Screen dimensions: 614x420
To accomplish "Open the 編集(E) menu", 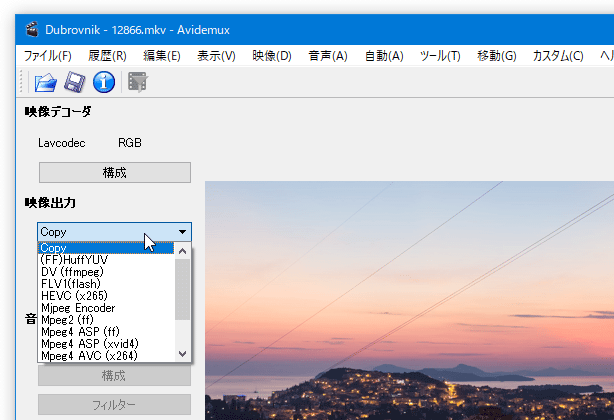I will pos(162,56).
